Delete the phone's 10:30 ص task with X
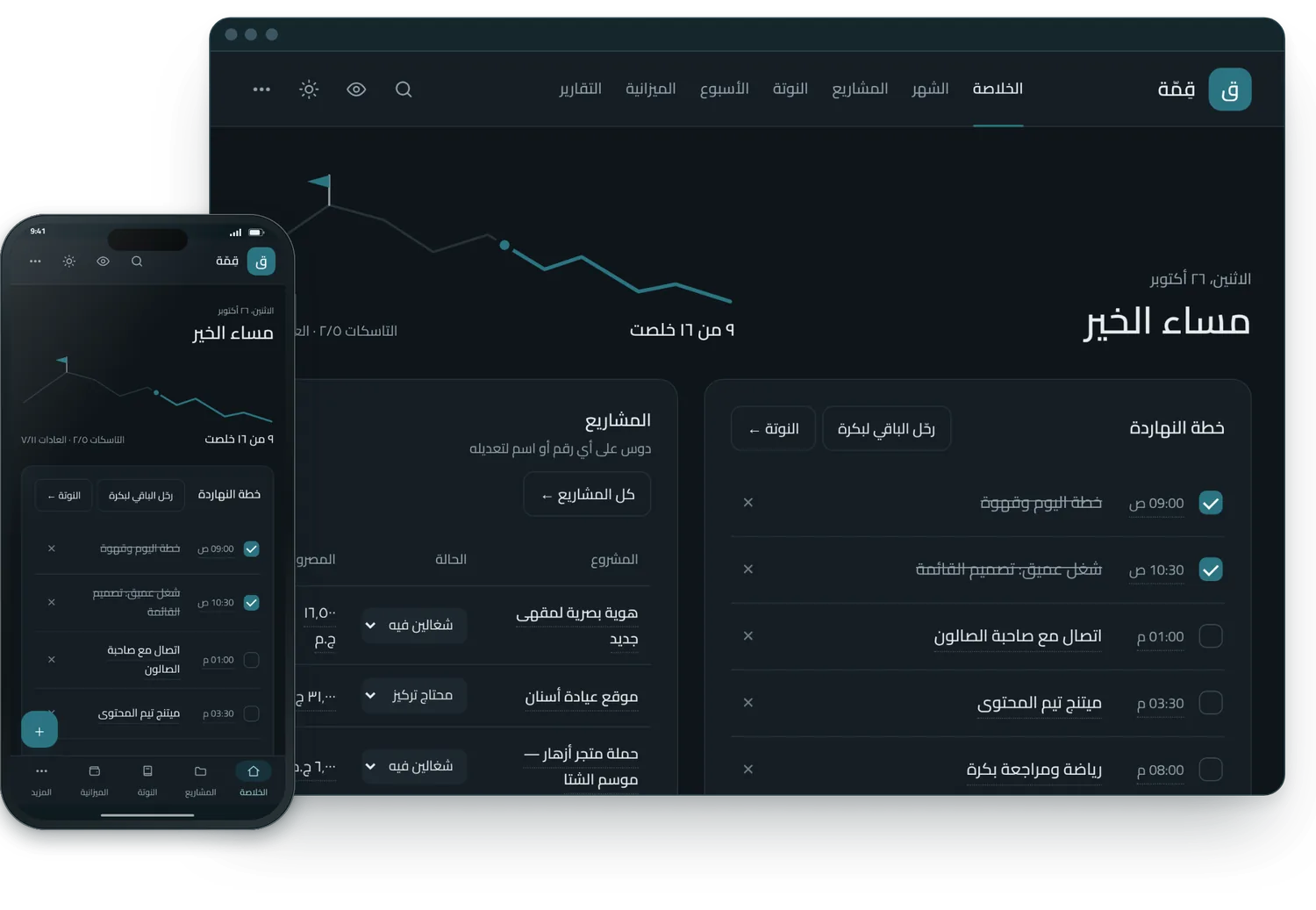Image resolution: width=1316 pixels, height=910 pixels. (x=52, y=602)
